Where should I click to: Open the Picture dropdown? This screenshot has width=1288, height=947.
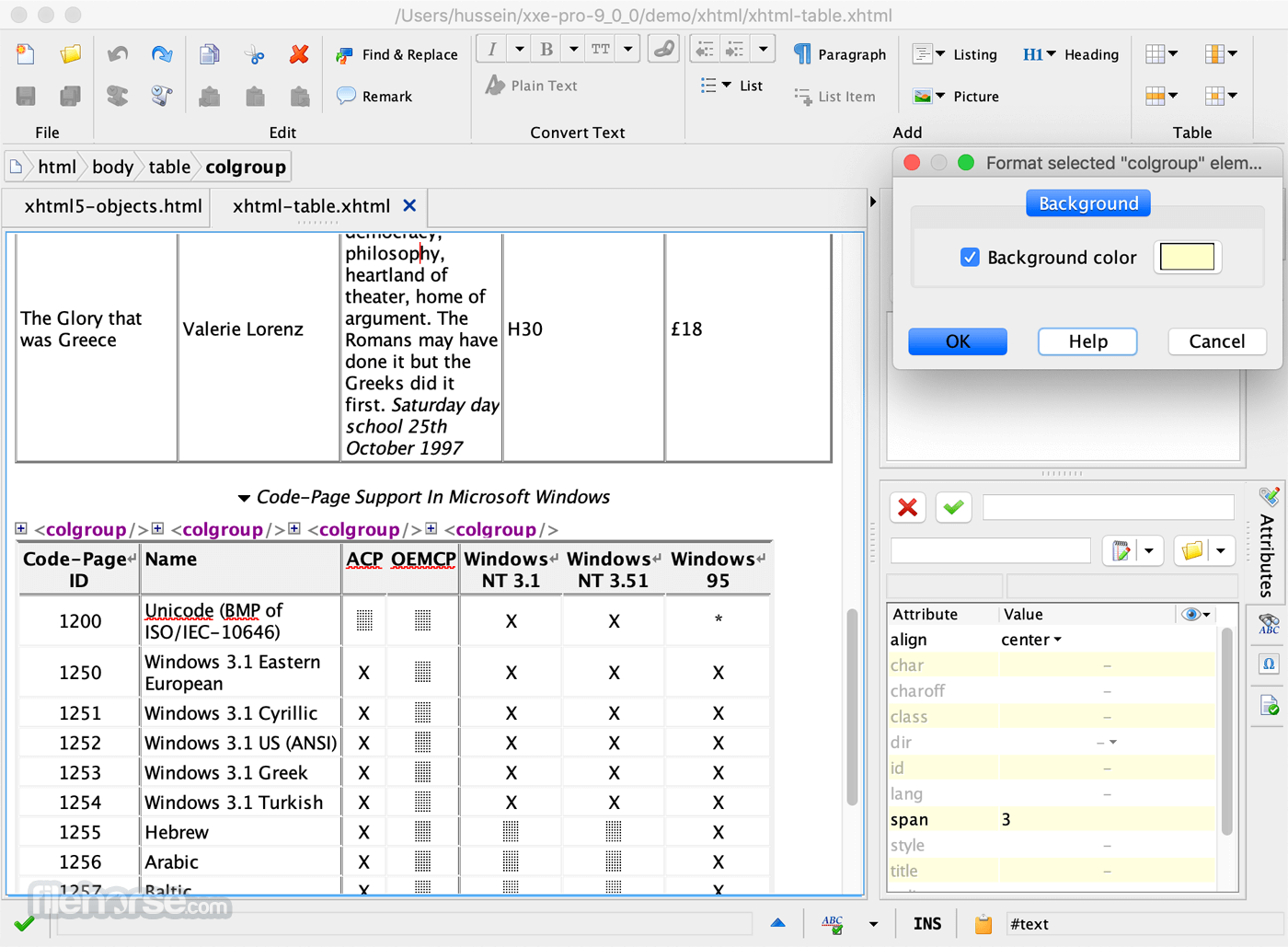[955, 96]
